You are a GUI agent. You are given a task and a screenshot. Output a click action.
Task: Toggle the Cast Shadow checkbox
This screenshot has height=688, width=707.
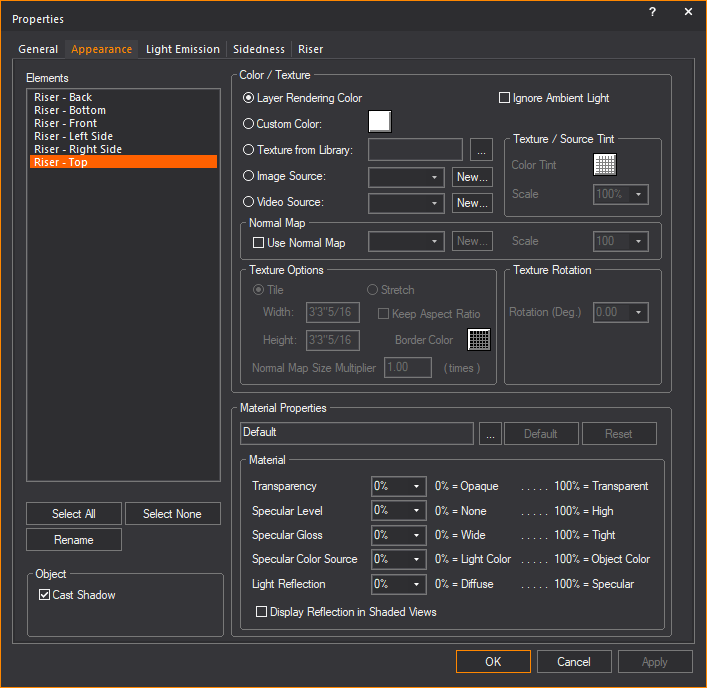point(44,595)
